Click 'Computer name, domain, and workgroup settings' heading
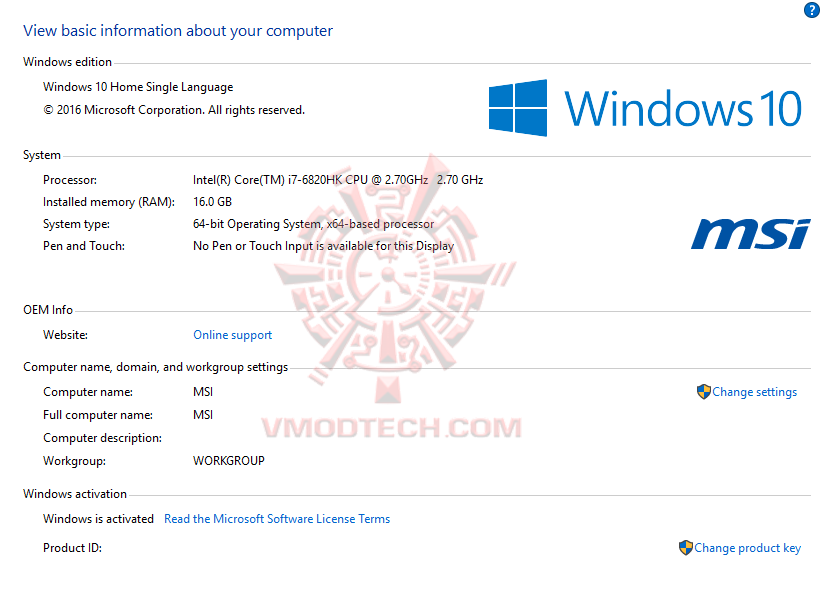Image resolution: width=822 pixels, height=602 pixels. coord(155,367)
